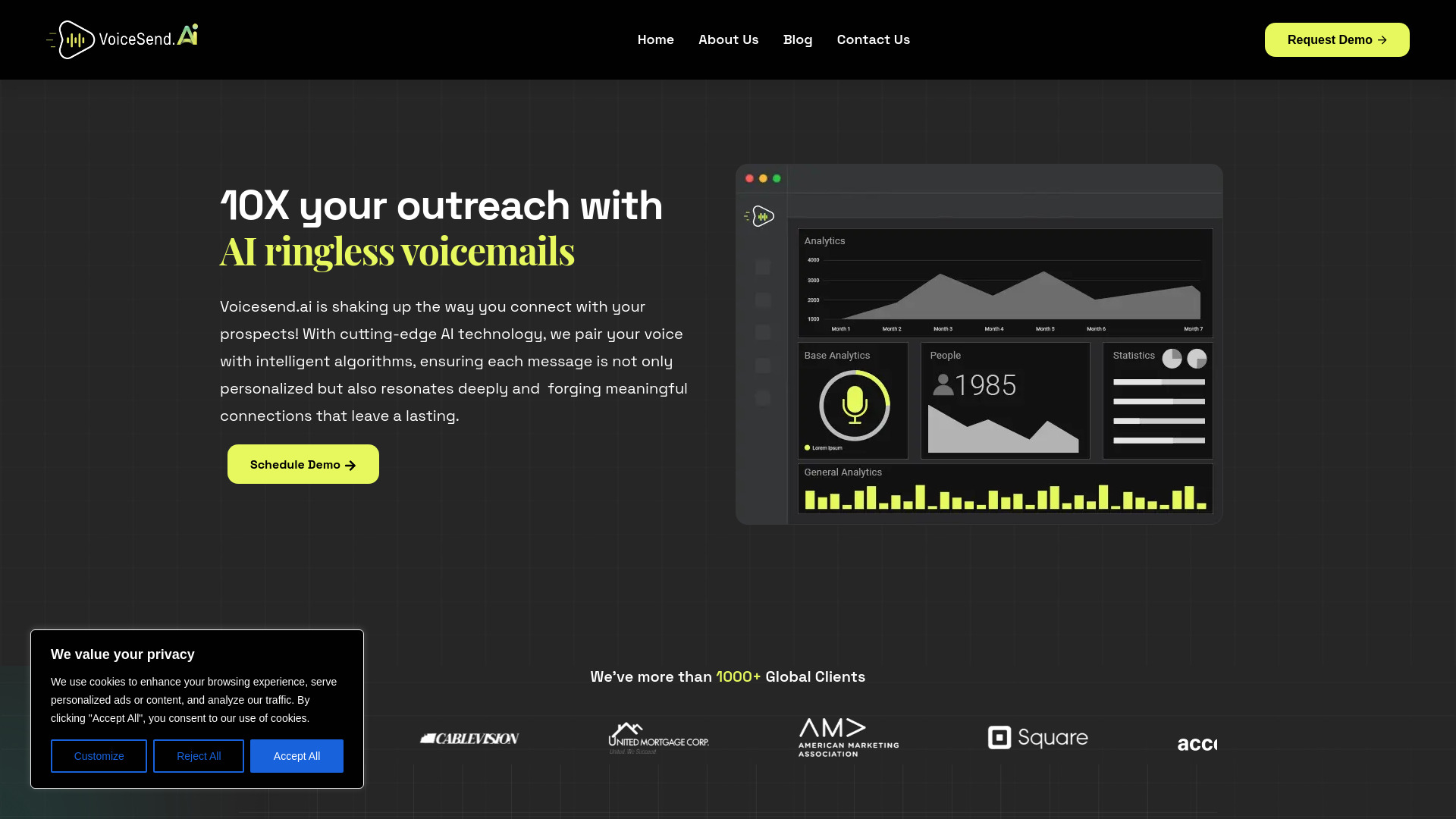Viewport: 1456px width, 819px height.
Task: Click the Square client logo thumbnail
Action: [x=1038, y=737]
